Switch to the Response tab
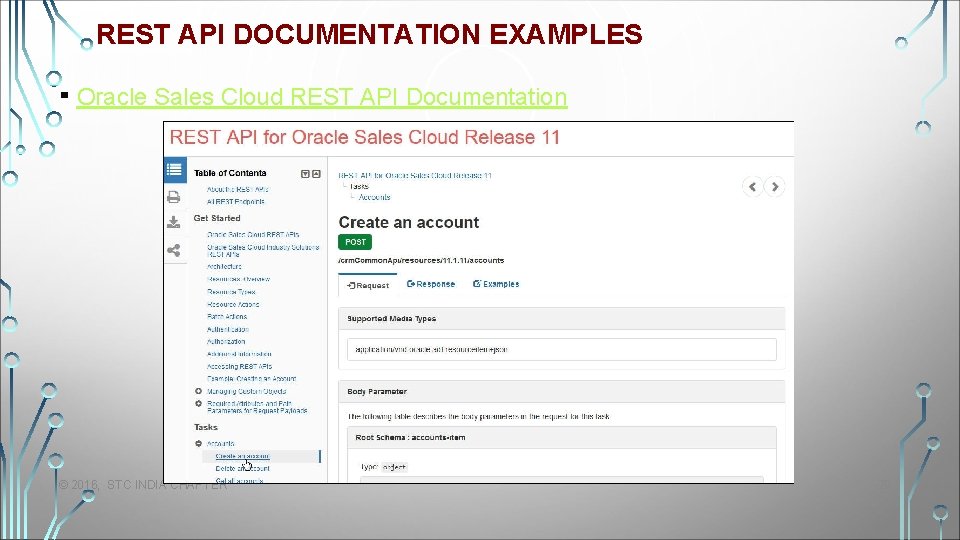 [x=431, y=284]
